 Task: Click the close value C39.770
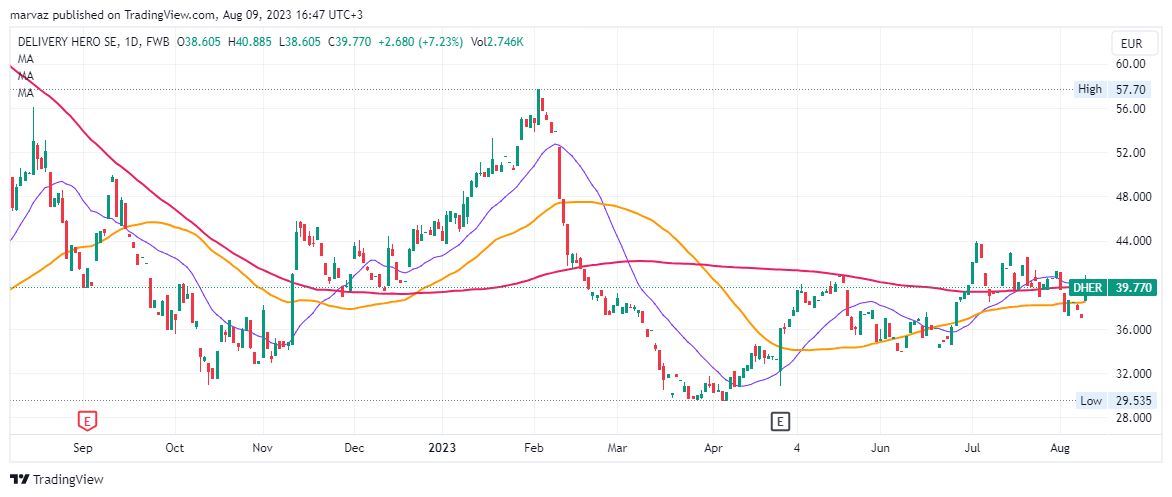click(x=350, y=43)
